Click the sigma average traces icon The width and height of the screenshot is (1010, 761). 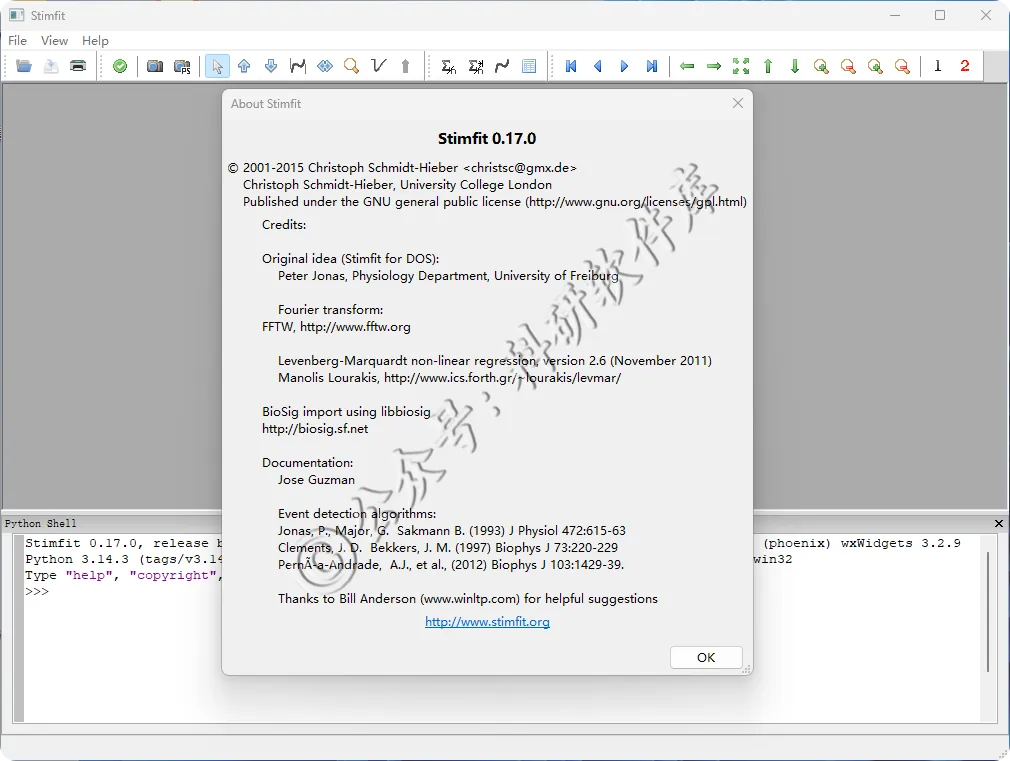[448, 66]
